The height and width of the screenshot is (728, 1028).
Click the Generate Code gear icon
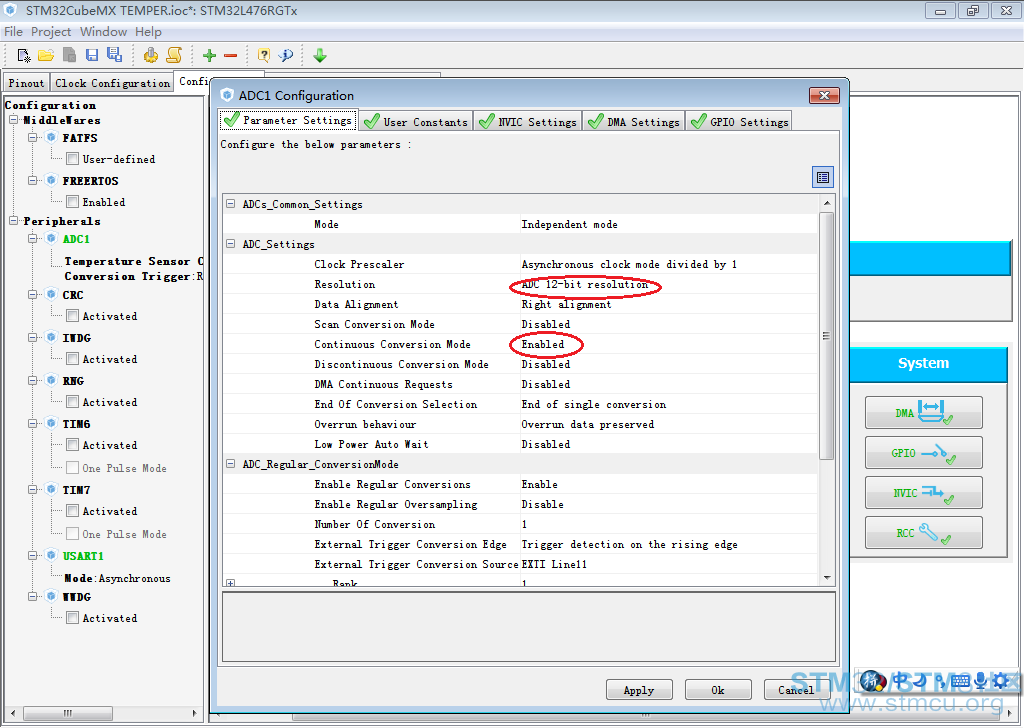pyautogui.click(x=151, y=56)
